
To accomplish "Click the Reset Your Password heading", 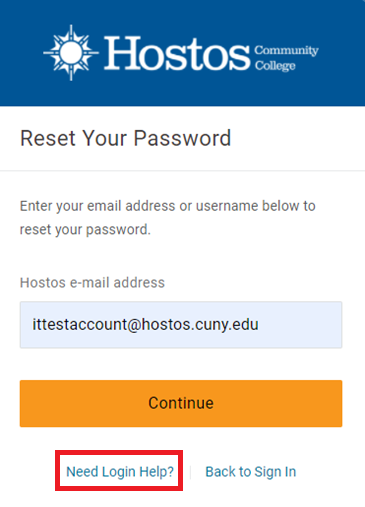I will pos(126,138).
